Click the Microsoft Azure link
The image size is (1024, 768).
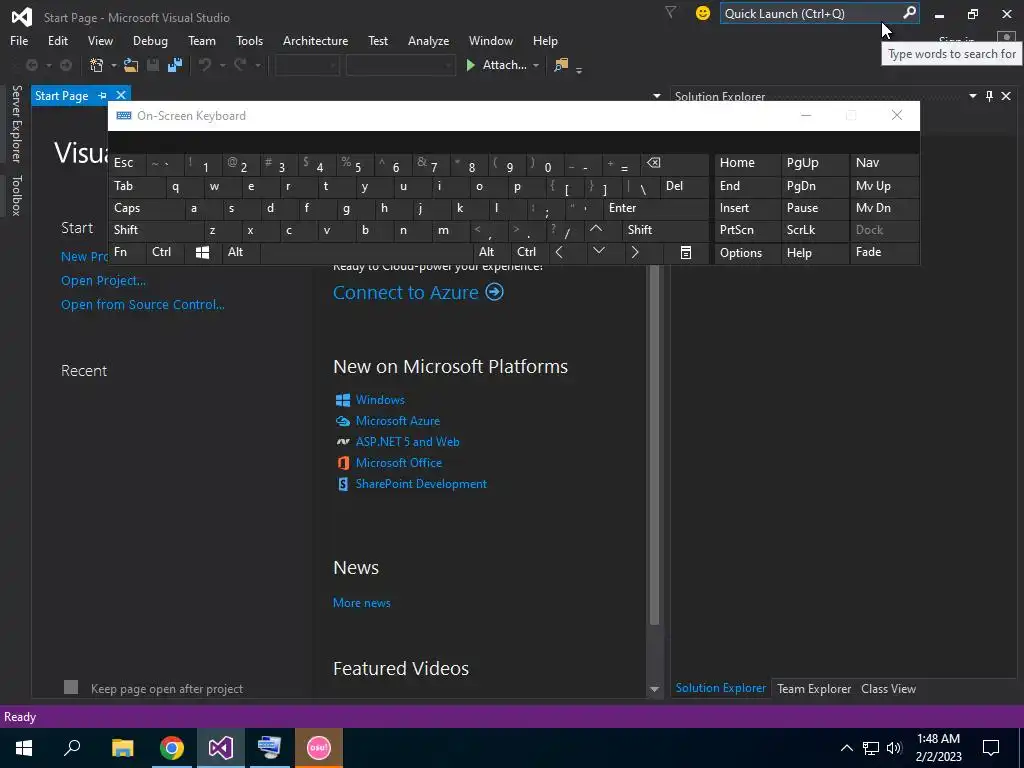[x=398, y=421]
